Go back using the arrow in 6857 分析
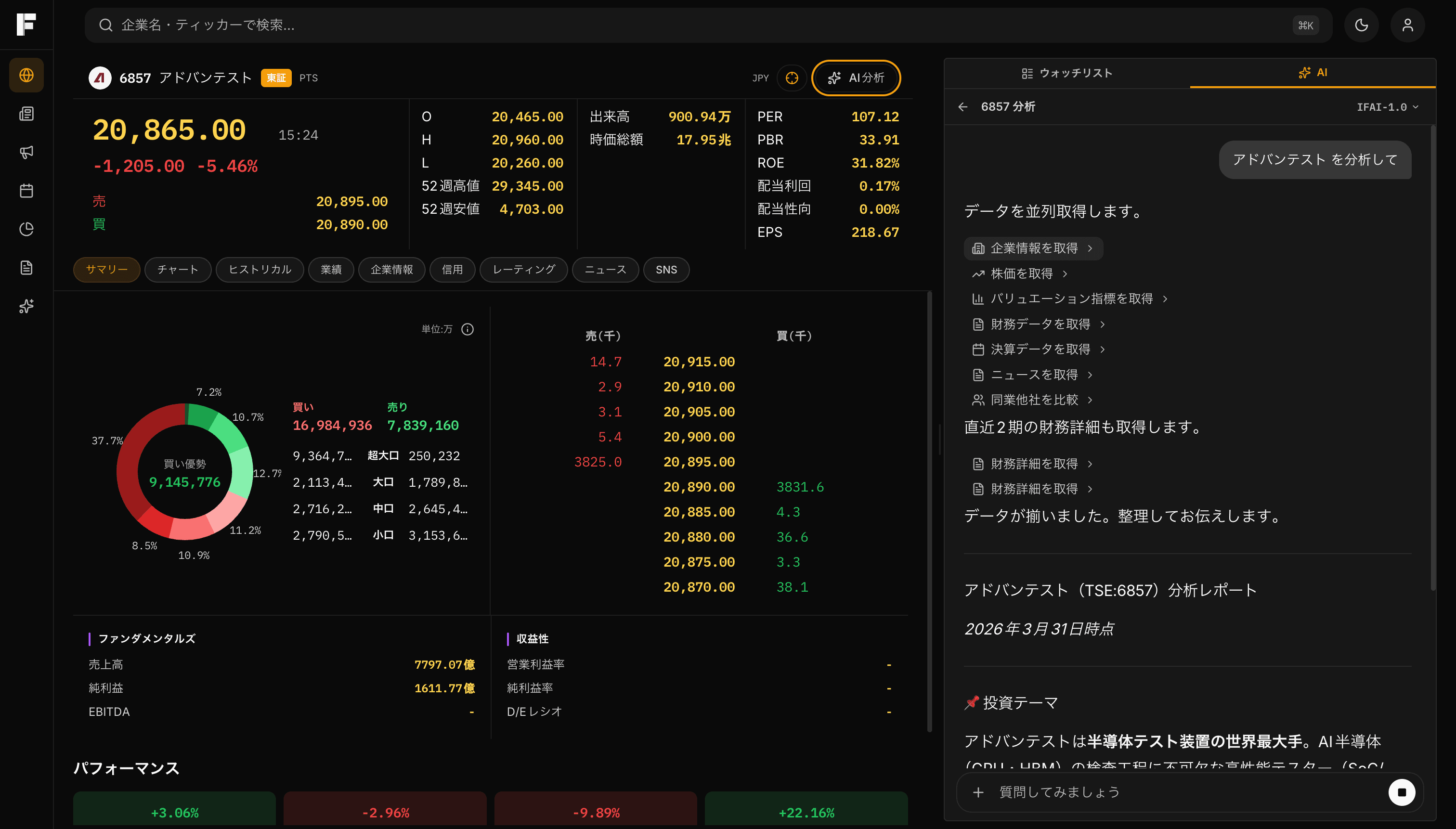 coord(963,106)
